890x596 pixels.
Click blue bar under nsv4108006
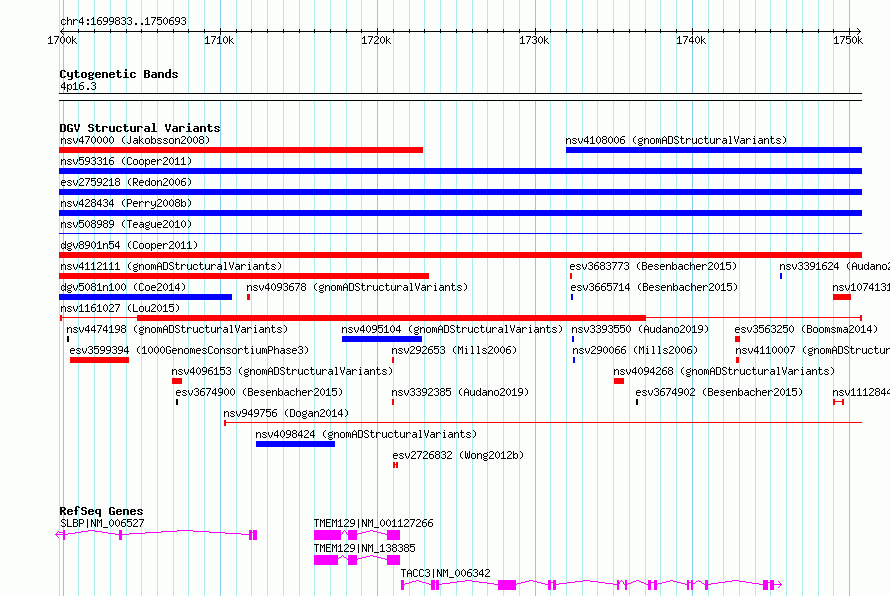(x=713, y=150)
